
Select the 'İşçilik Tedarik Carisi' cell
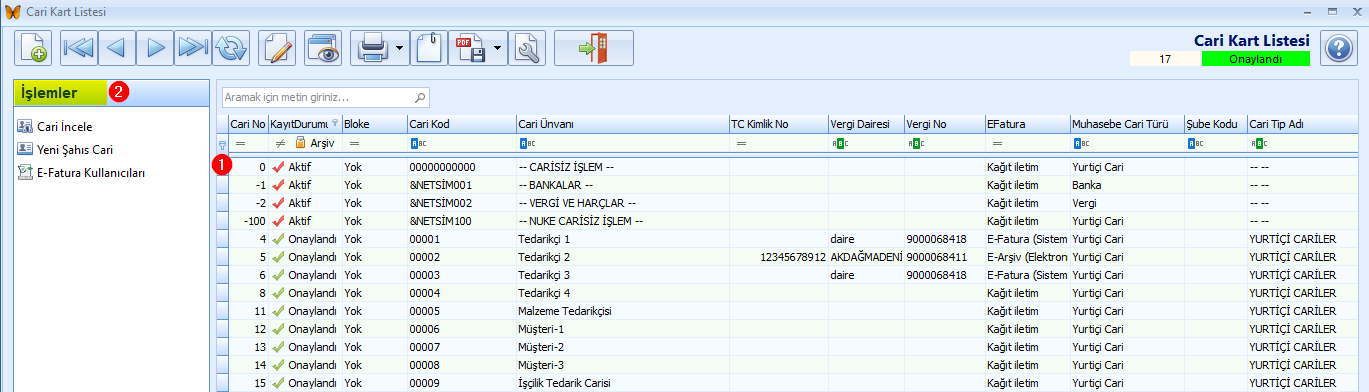622,383
